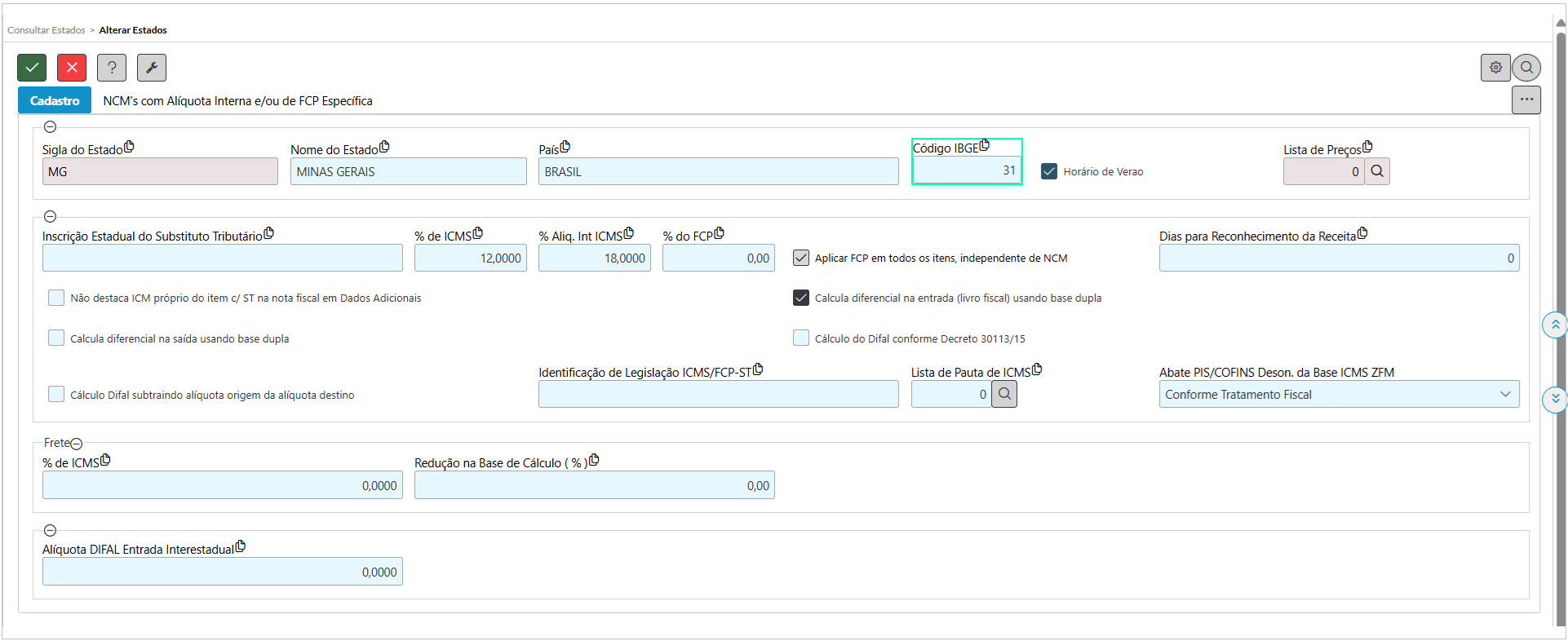Uncheck the Horário de Verao checkbox

(x=1049, y=171)
